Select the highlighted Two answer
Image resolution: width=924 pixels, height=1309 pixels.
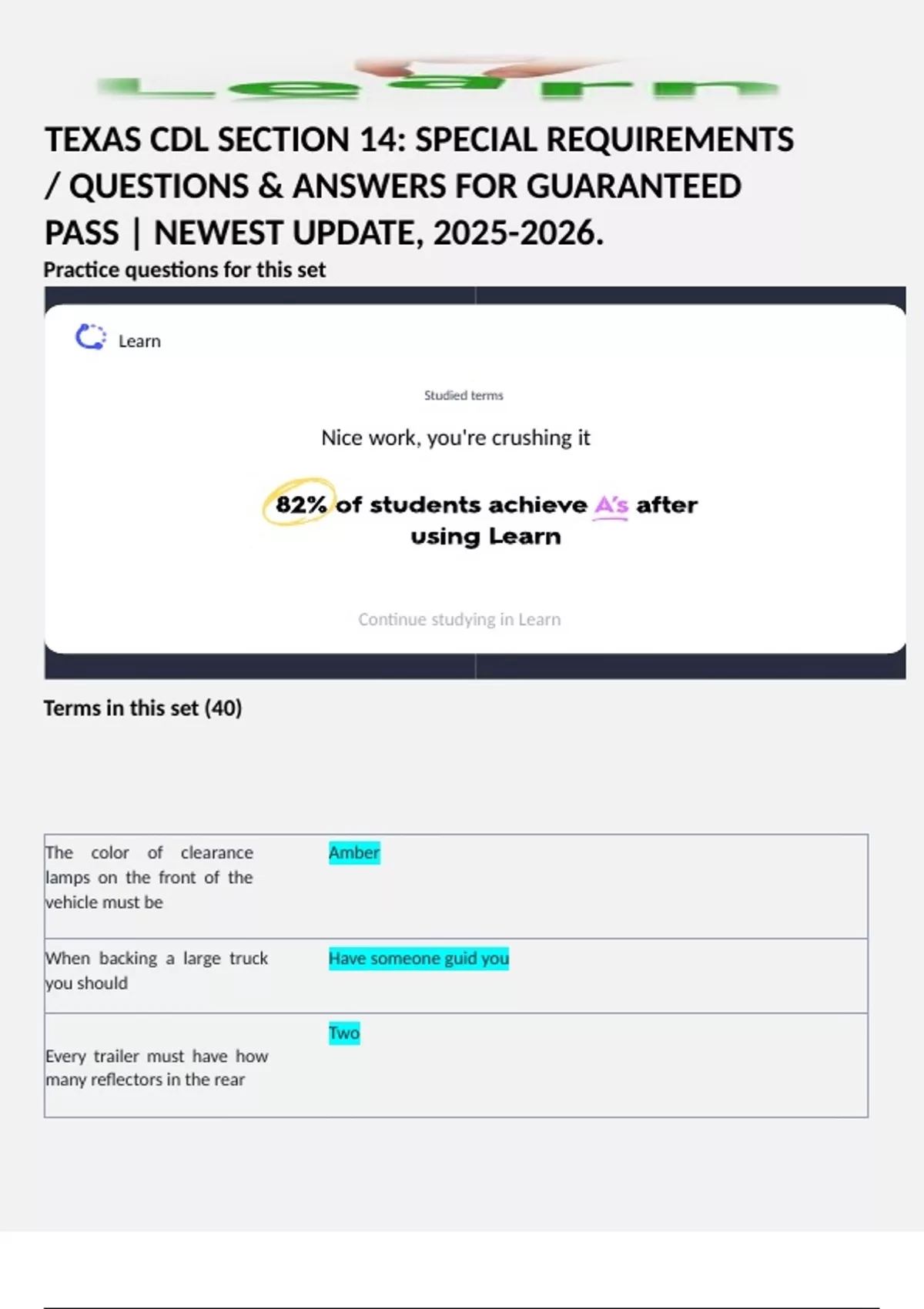pos(344,1033)
